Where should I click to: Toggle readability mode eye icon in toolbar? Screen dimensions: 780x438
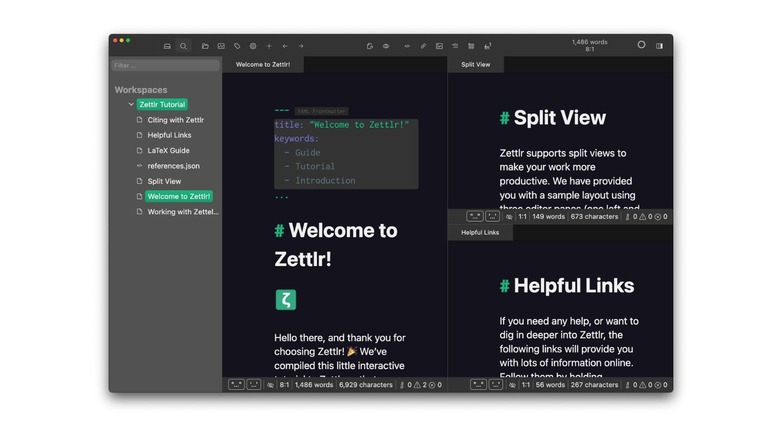pos(386,46)
